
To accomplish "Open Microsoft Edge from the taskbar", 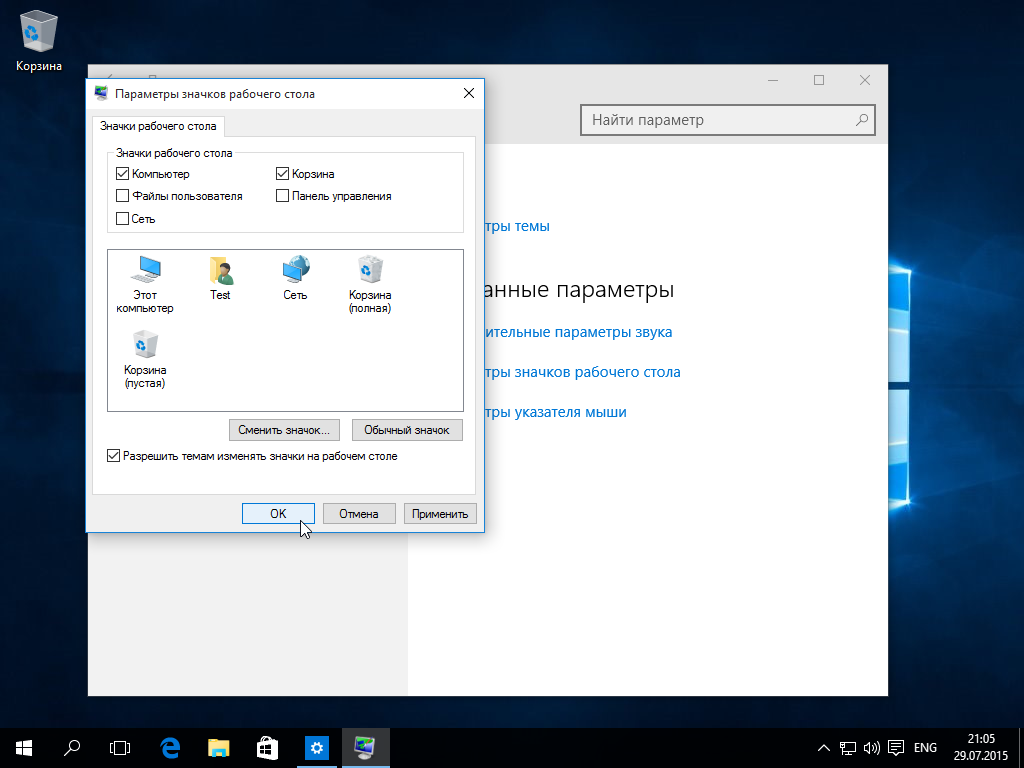I will click(x=170, y=747).
